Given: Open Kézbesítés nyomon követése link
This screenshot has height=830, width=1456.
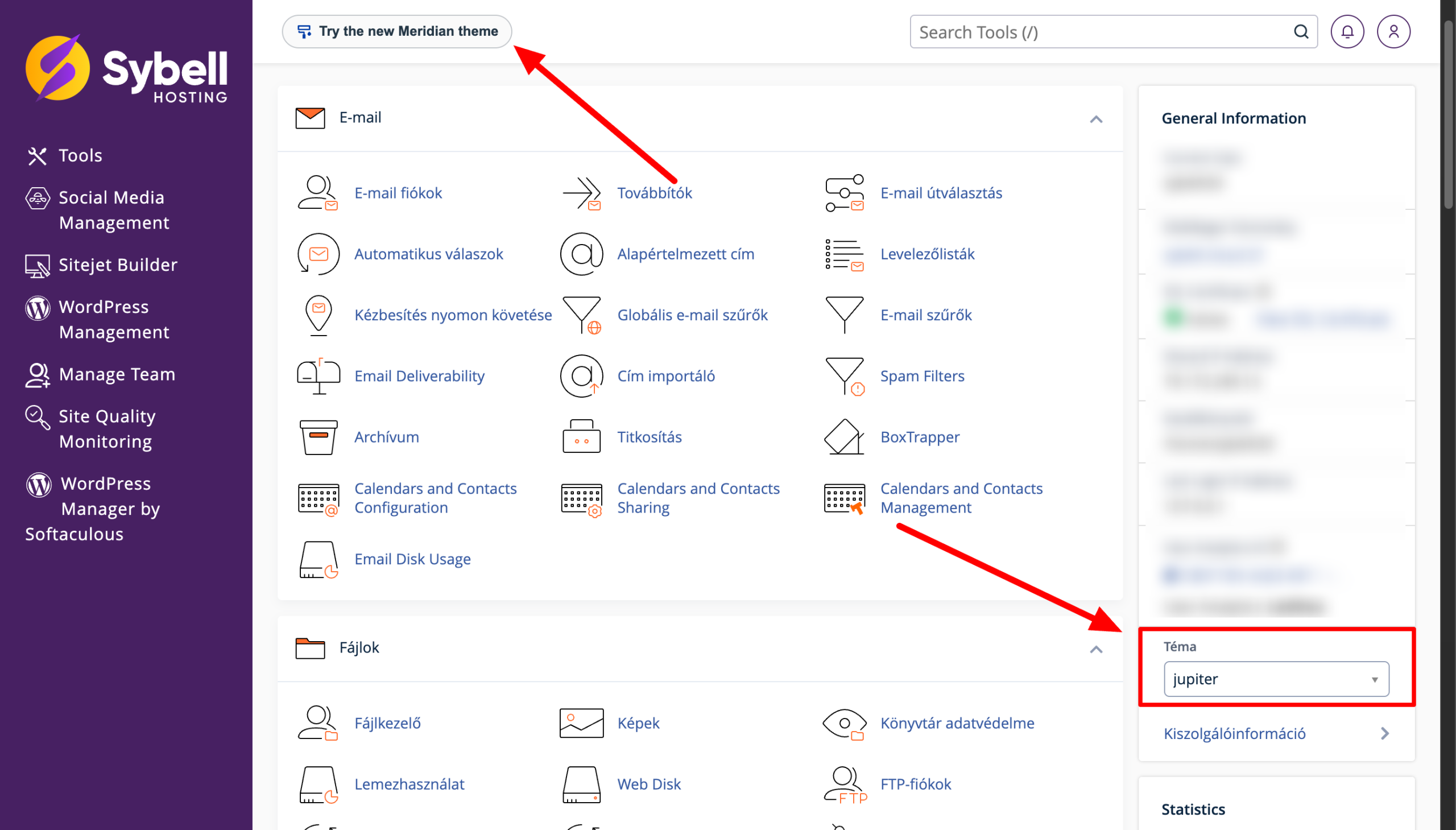Looking at the screenshot, I should pos(453,315).
